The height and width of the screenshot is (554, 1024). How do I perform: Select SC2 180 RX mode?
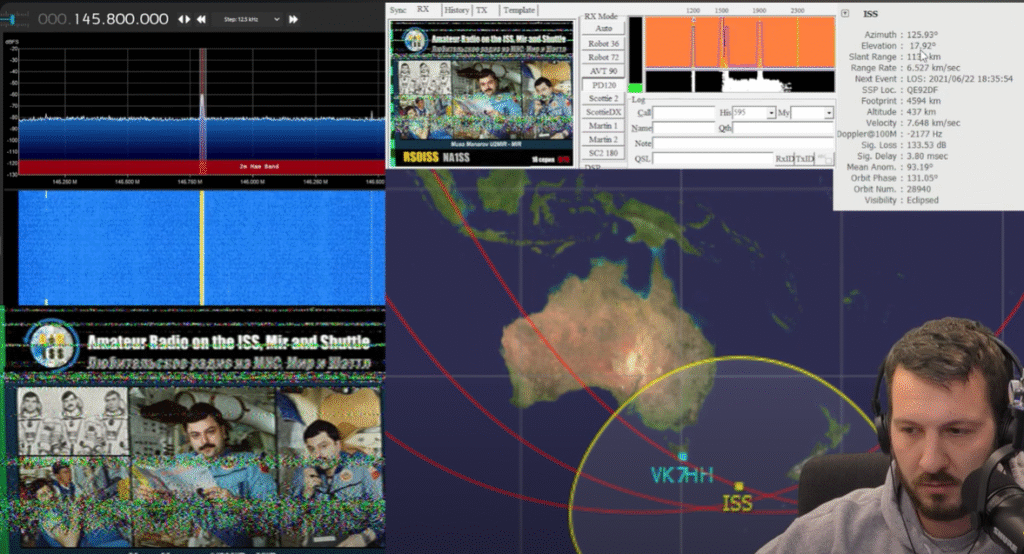pos(603,153)
